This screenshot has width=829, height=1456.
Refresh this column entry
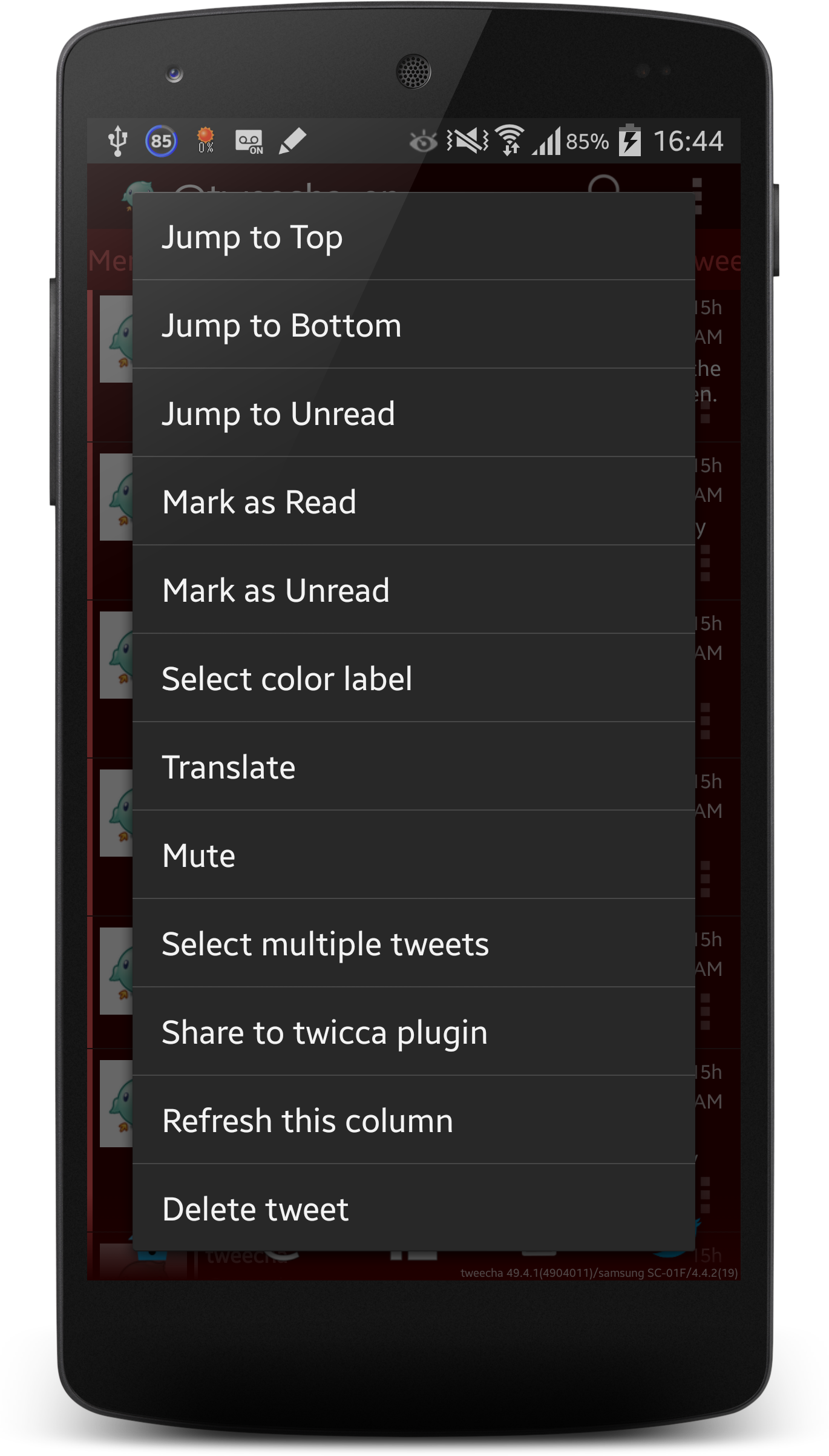413,1121
